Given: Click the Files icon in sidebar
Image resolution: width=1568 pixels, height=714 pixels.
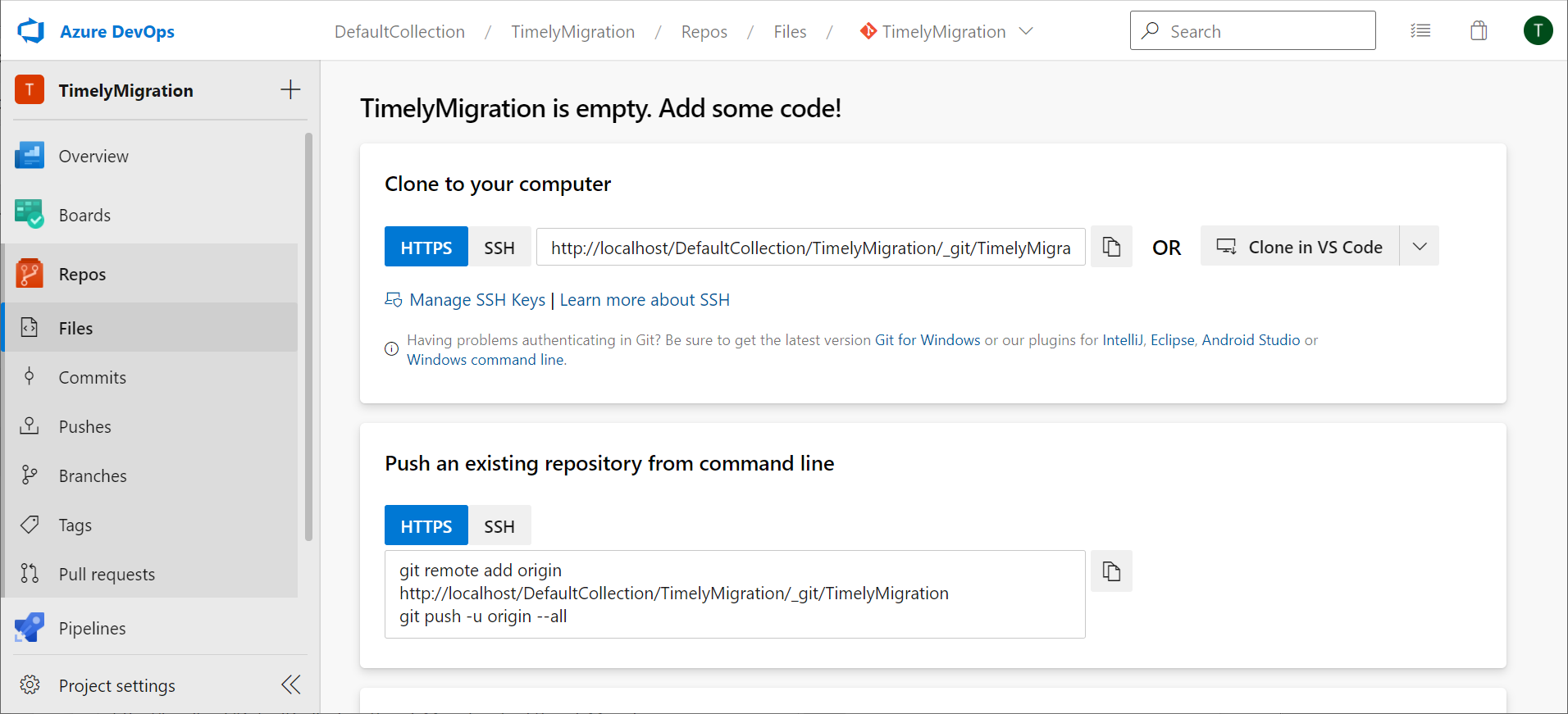Looking at the screenshot, I should (x=30, y=327).
